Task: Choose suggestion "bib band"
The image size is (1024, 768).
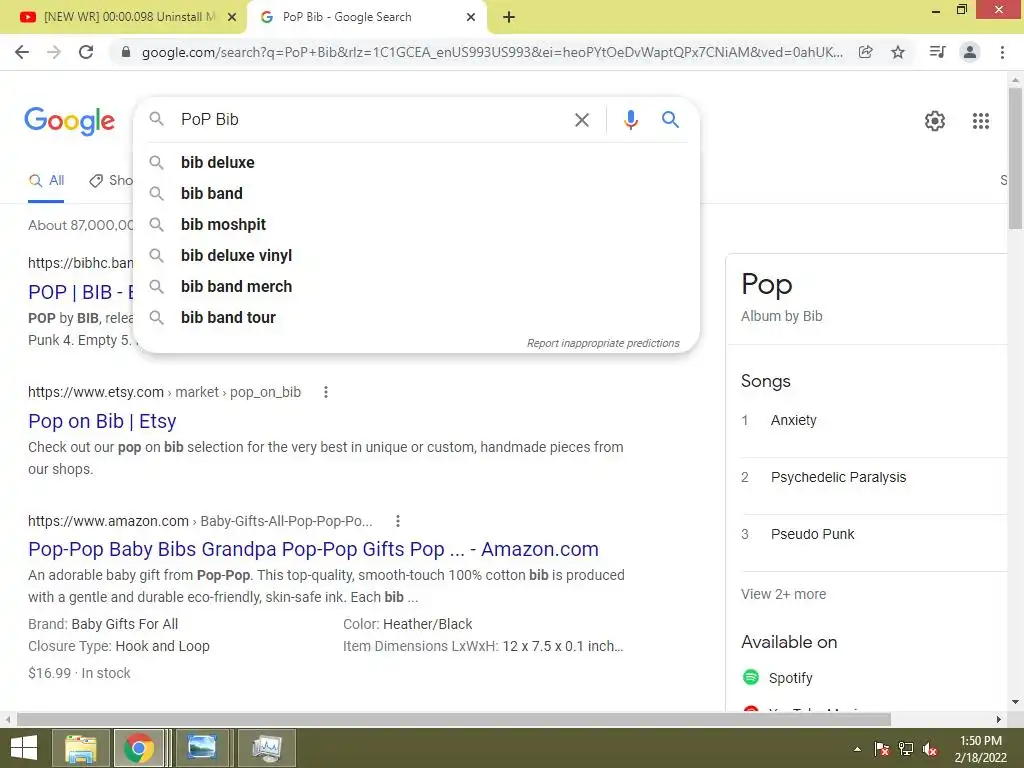Action: coord(416,193)
